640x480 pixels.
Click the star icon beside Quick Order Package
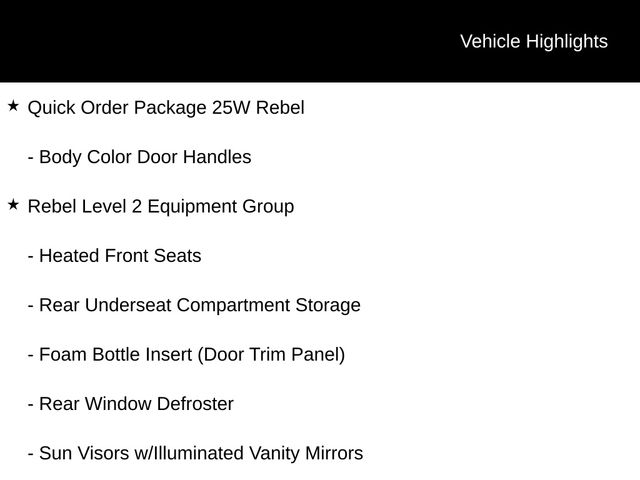click(13, 105)
